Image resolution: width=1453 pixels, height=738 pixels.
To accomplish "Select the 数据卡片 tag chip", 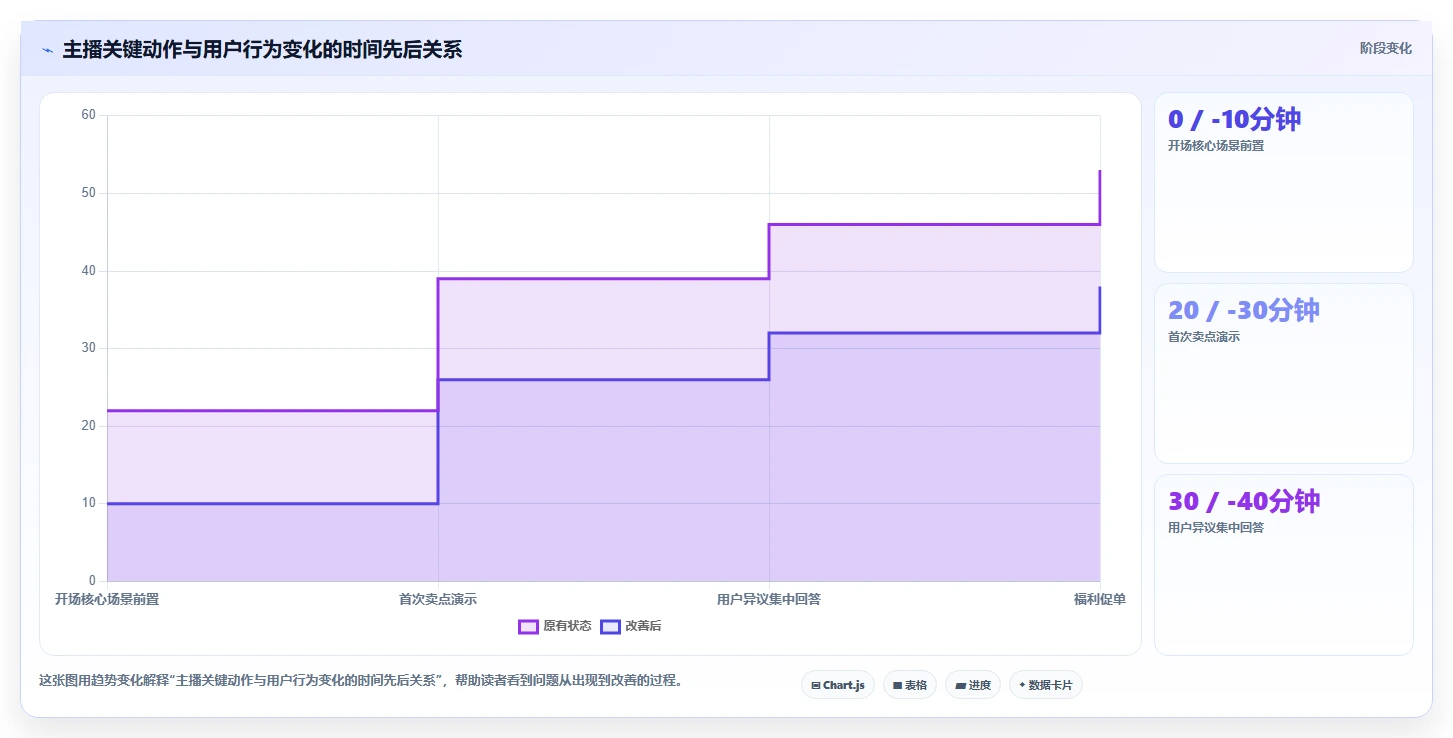I will pos(1046,685).
